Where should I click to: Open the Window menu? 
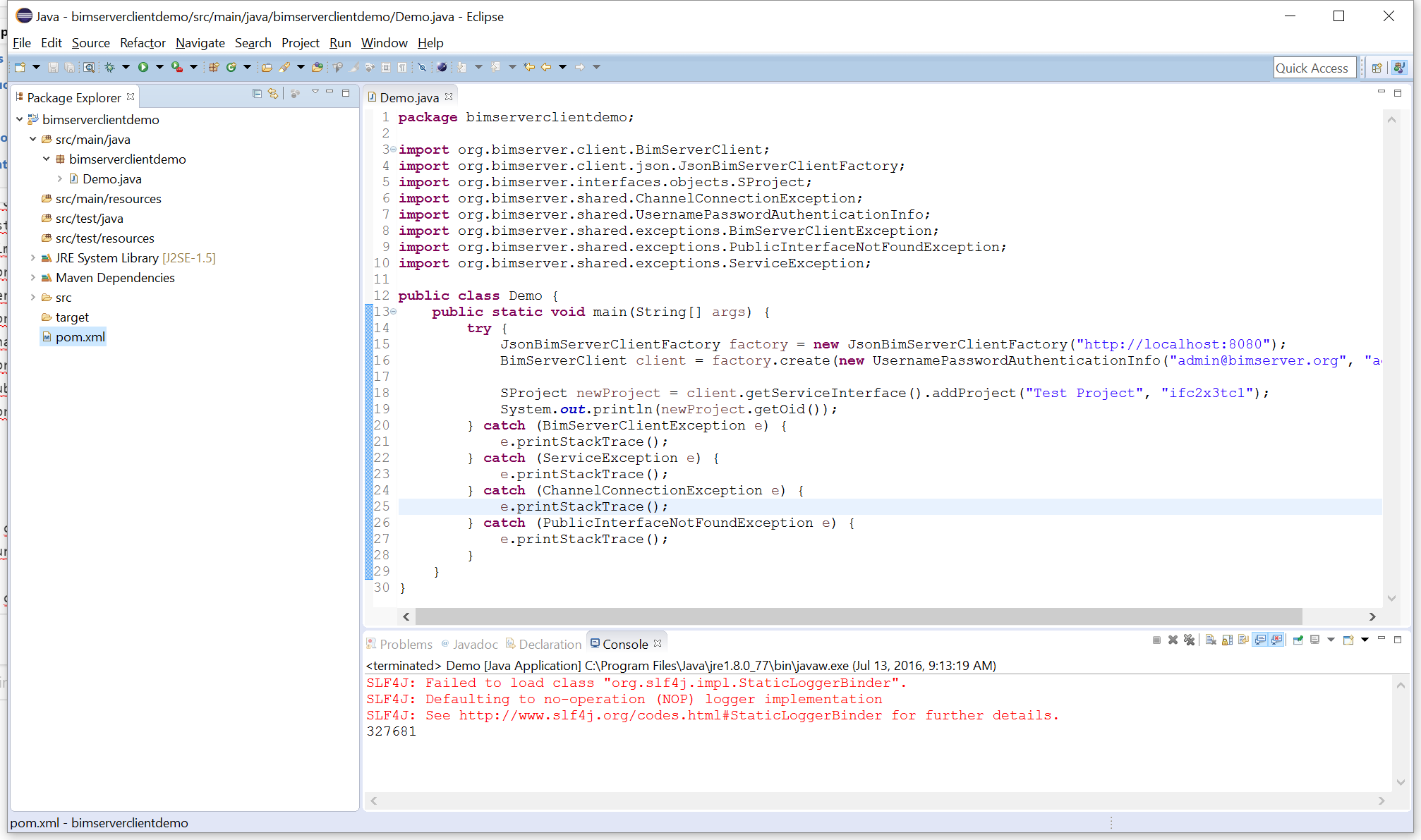click(x=385, y=43)
